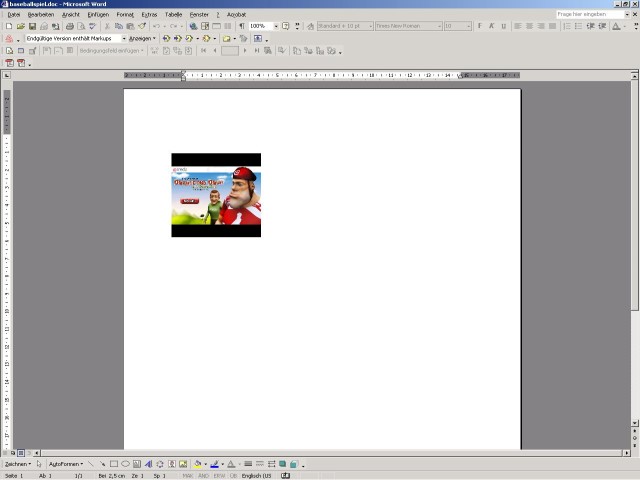
Task: Click the font color A in drawing toolbar
Action: coord(231,464)
